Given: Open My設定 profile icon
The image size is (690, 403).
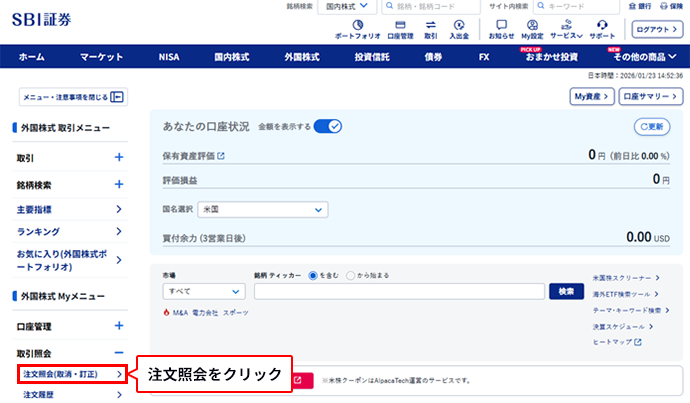Looking at the screenshot, I should coord(531,24).
